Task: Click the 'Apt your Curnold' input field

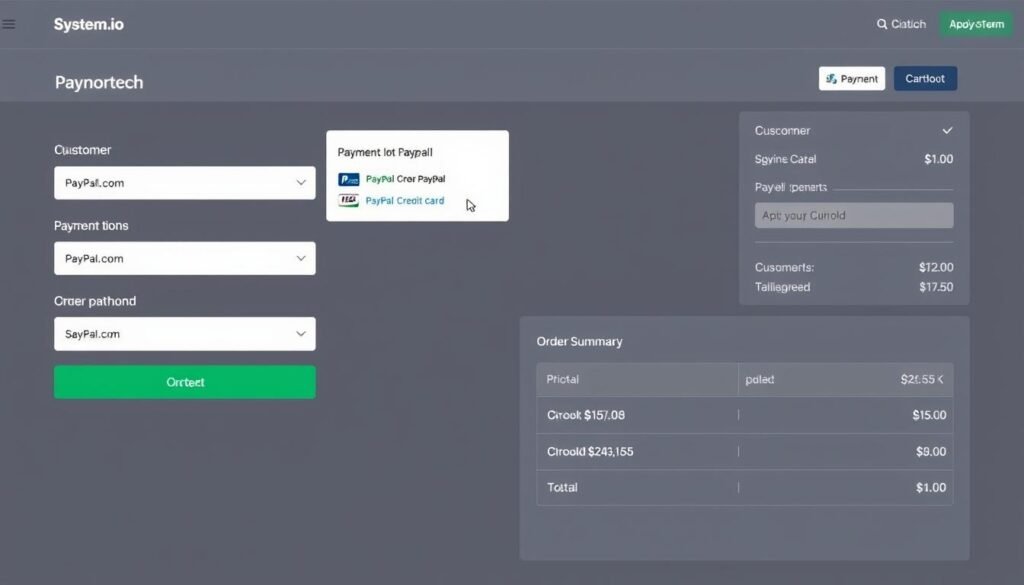Action: (853, 215)
